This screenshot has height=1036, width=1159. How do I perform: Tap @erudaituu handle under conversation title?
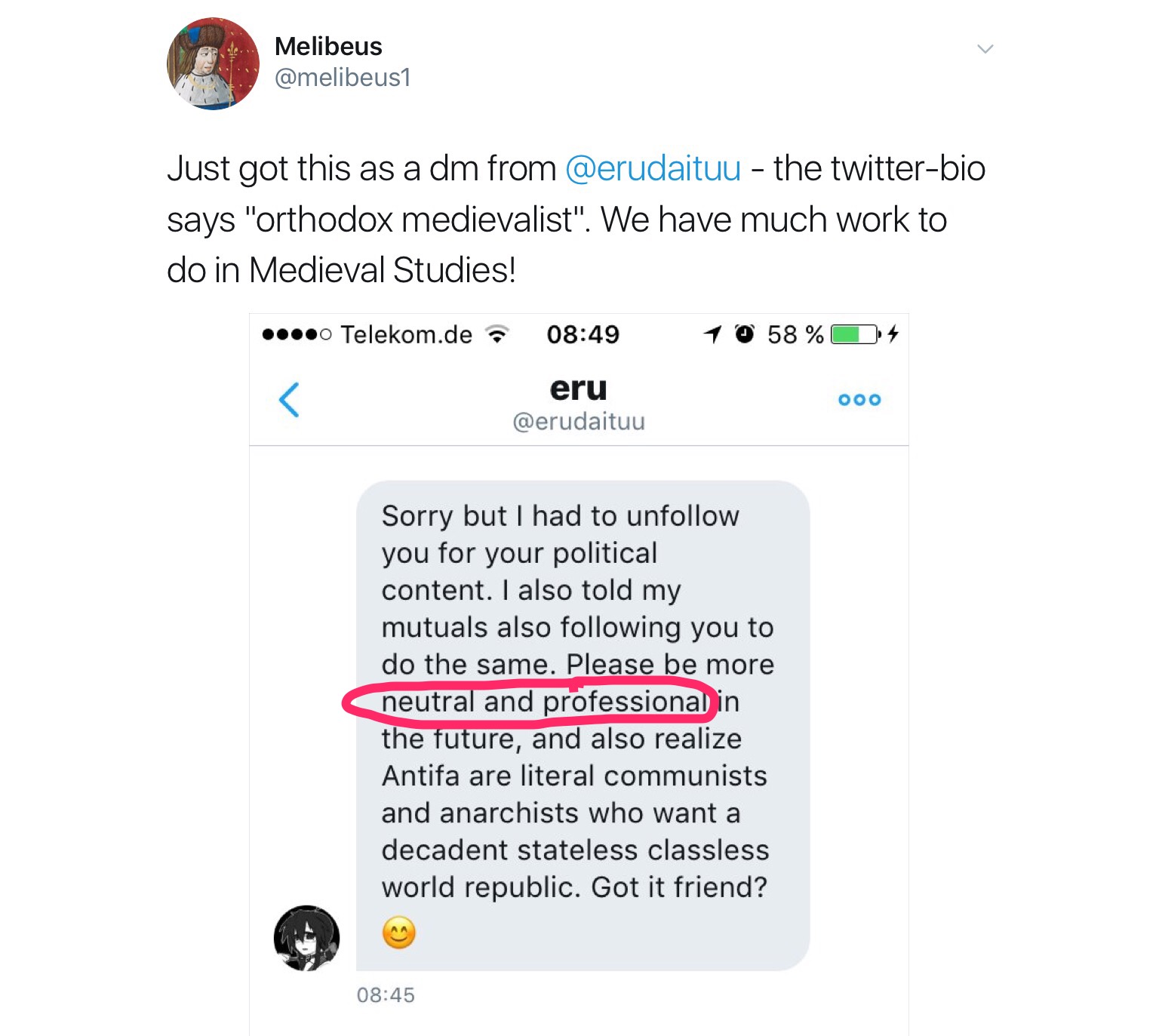579,421
